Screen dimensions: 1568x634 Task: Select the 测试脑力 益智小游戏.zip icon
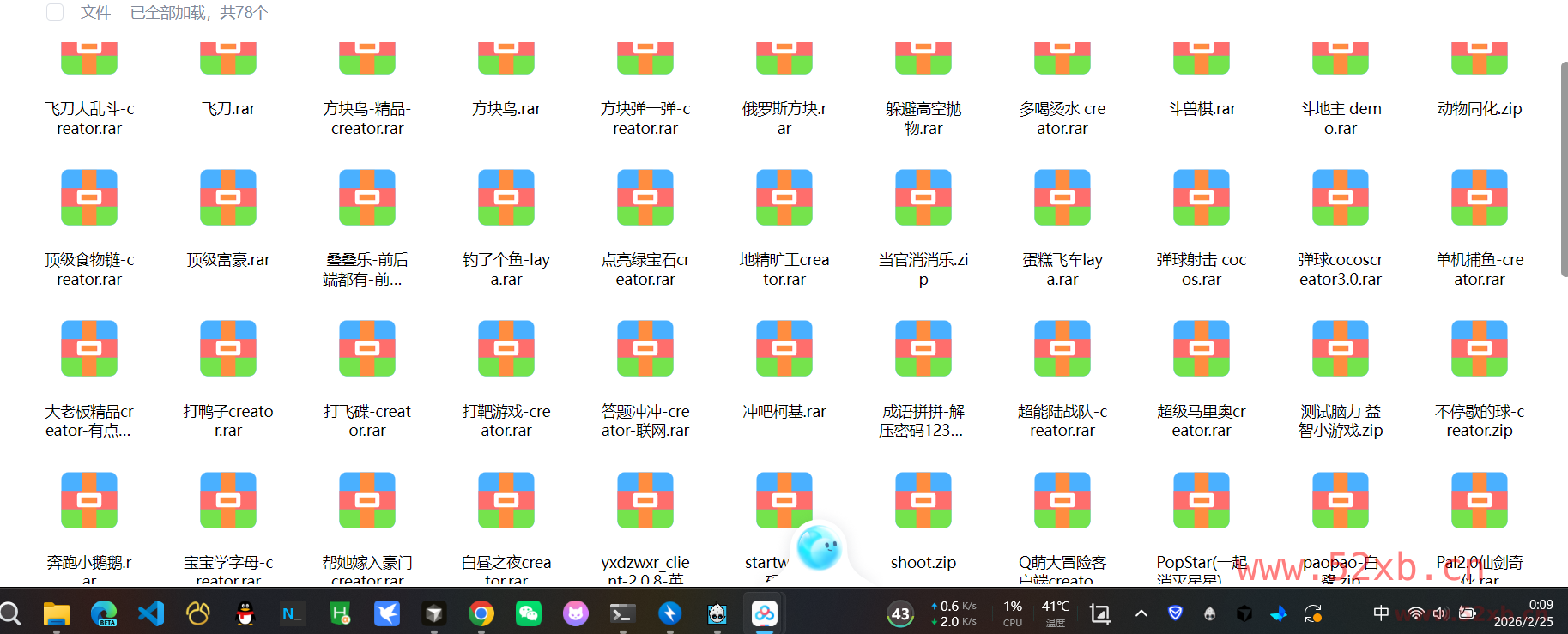1341,348
